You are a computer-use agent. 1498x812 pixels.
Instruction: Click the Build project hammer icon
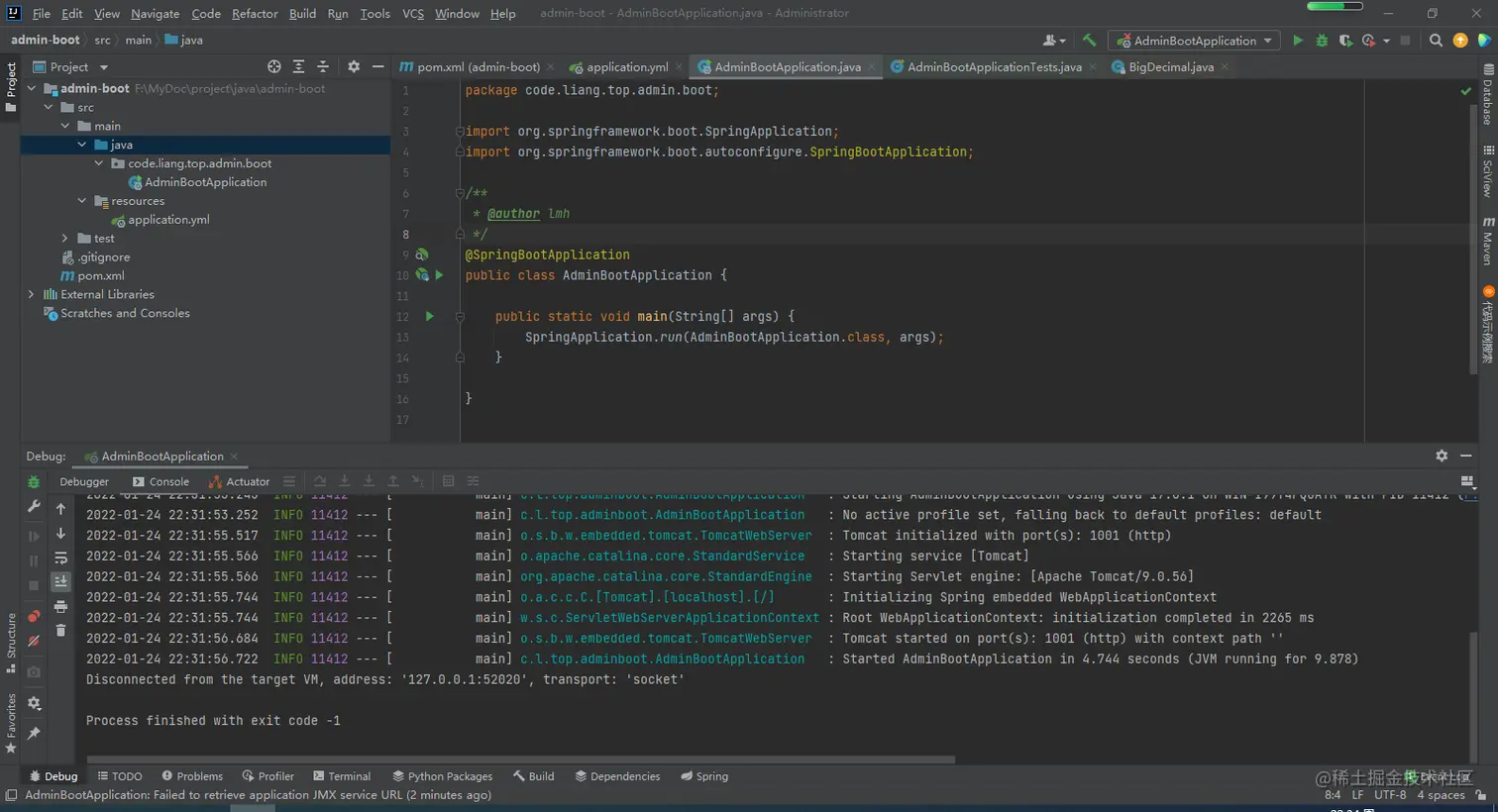pos(1089,41)
